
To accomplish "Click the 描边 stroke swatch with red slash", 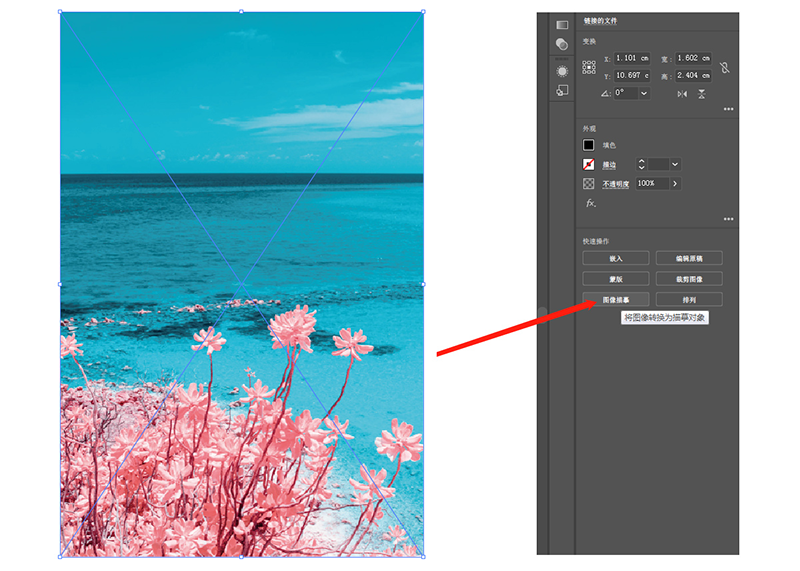I will coord(589,164).
